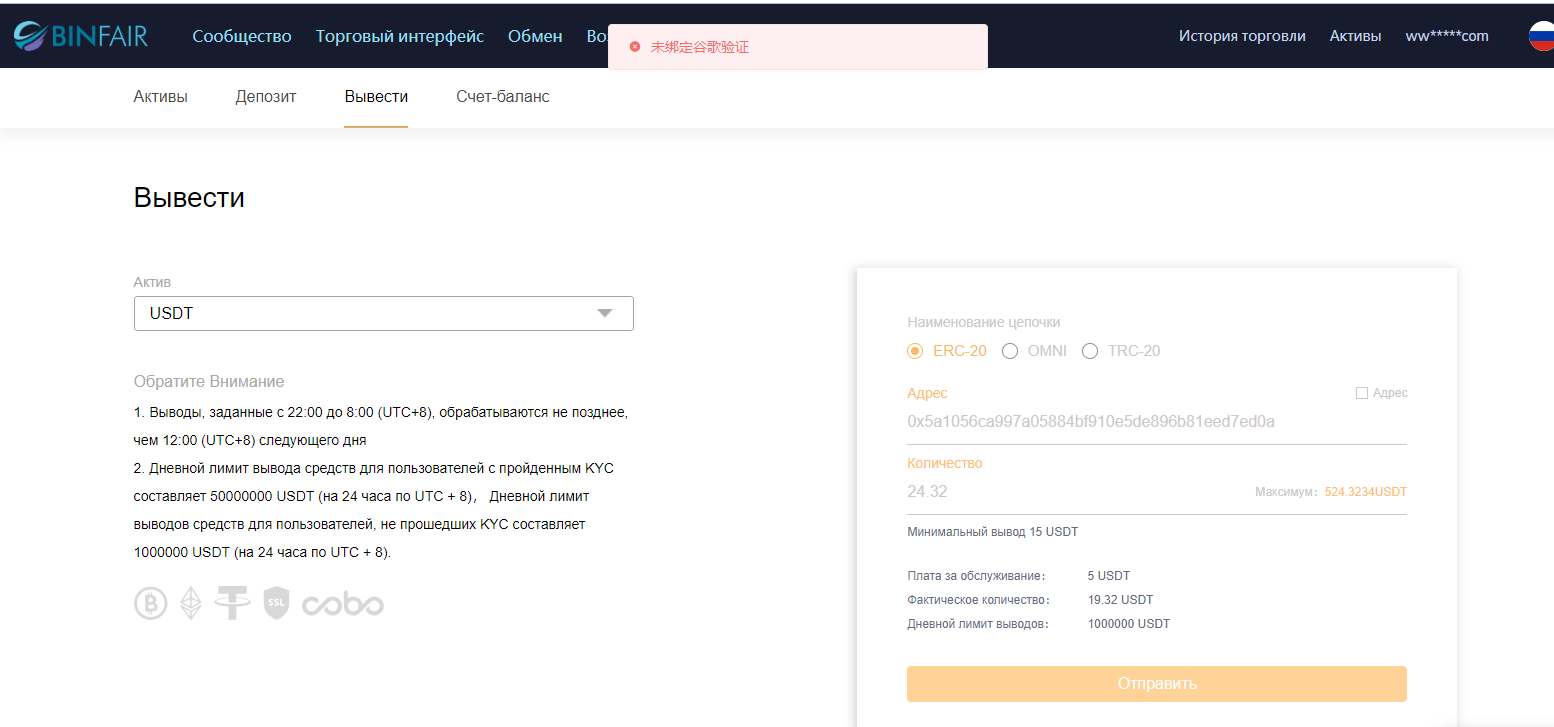Switch to the Активы tab

[160, 96]
